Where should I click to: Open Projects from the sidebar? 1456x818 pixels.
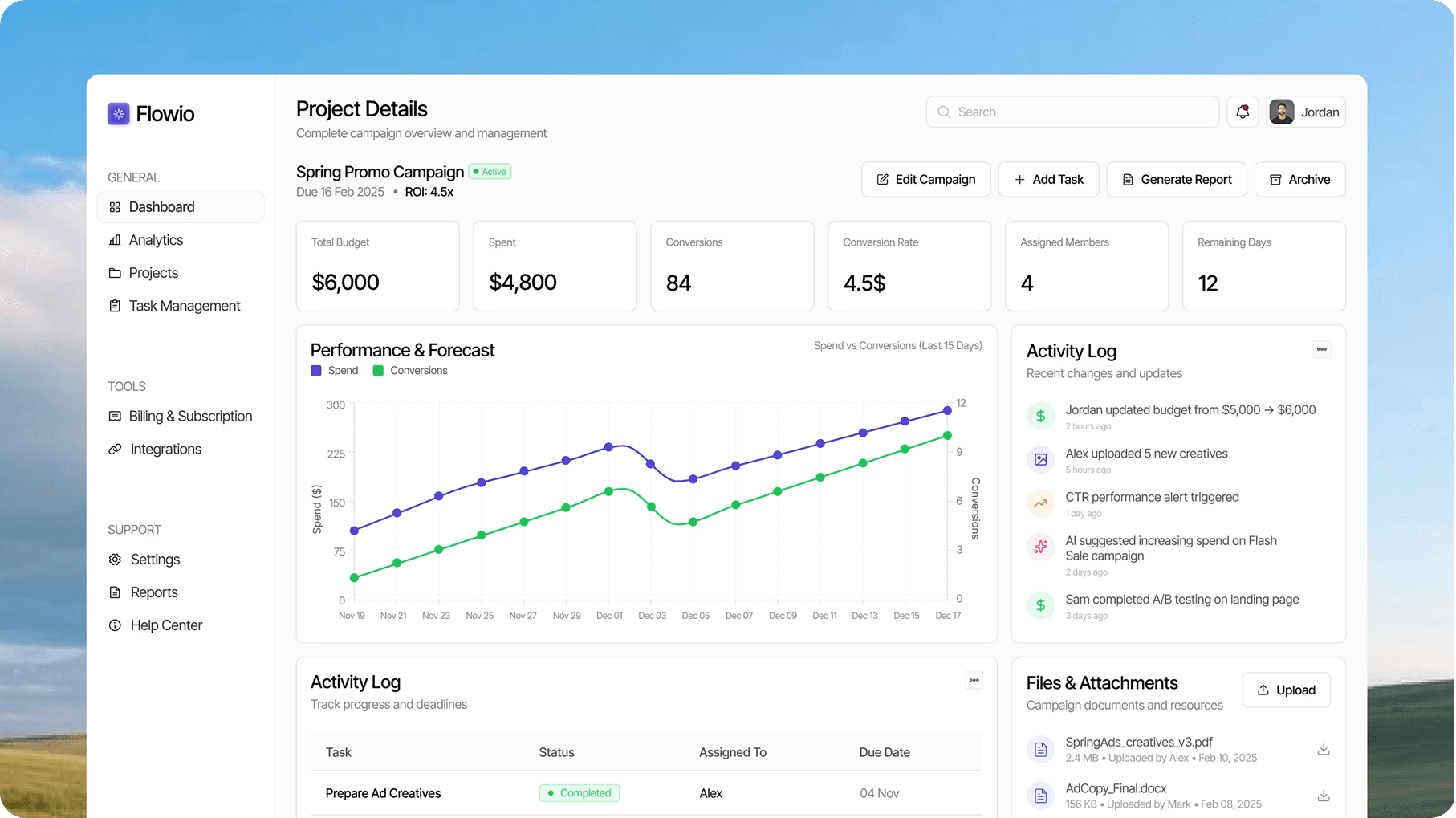pyautogui.click(x=153, y=273)
